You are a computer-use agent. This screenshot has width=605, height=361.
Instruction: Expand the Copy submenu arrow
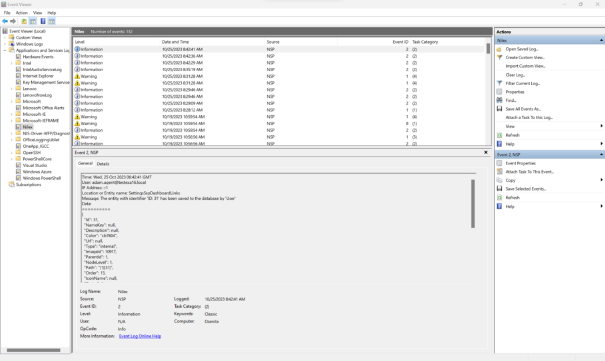click(x=601, y=180)
